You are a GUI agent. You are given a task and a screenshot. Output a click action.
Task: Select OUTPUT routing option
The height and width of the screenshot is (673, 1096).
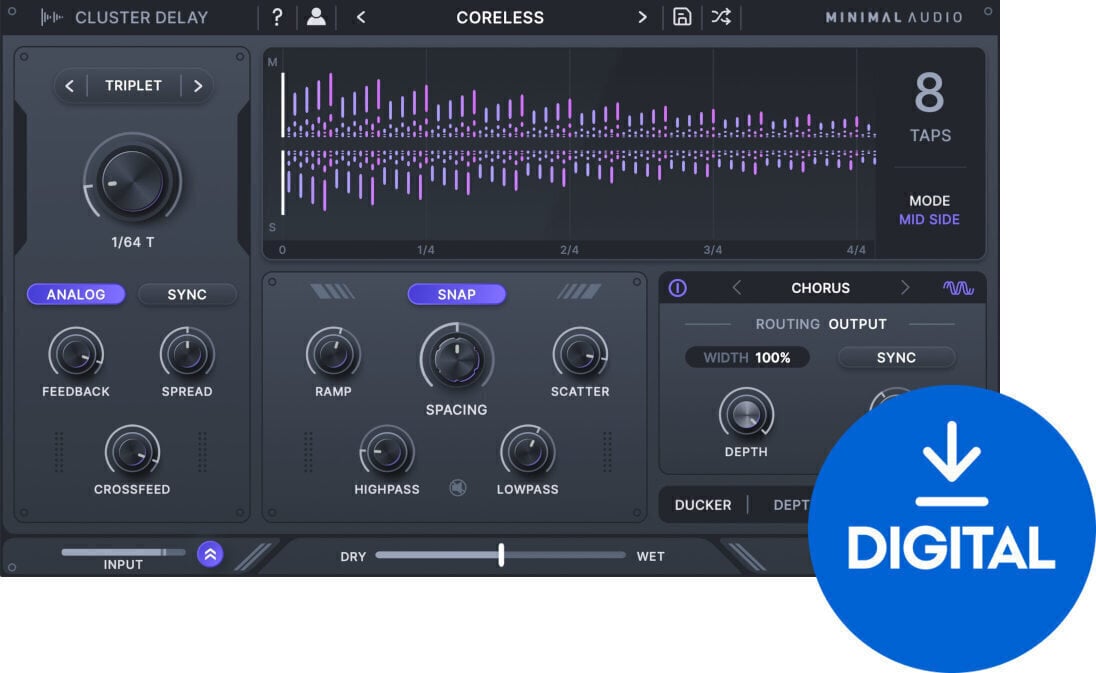pos(858,324)
